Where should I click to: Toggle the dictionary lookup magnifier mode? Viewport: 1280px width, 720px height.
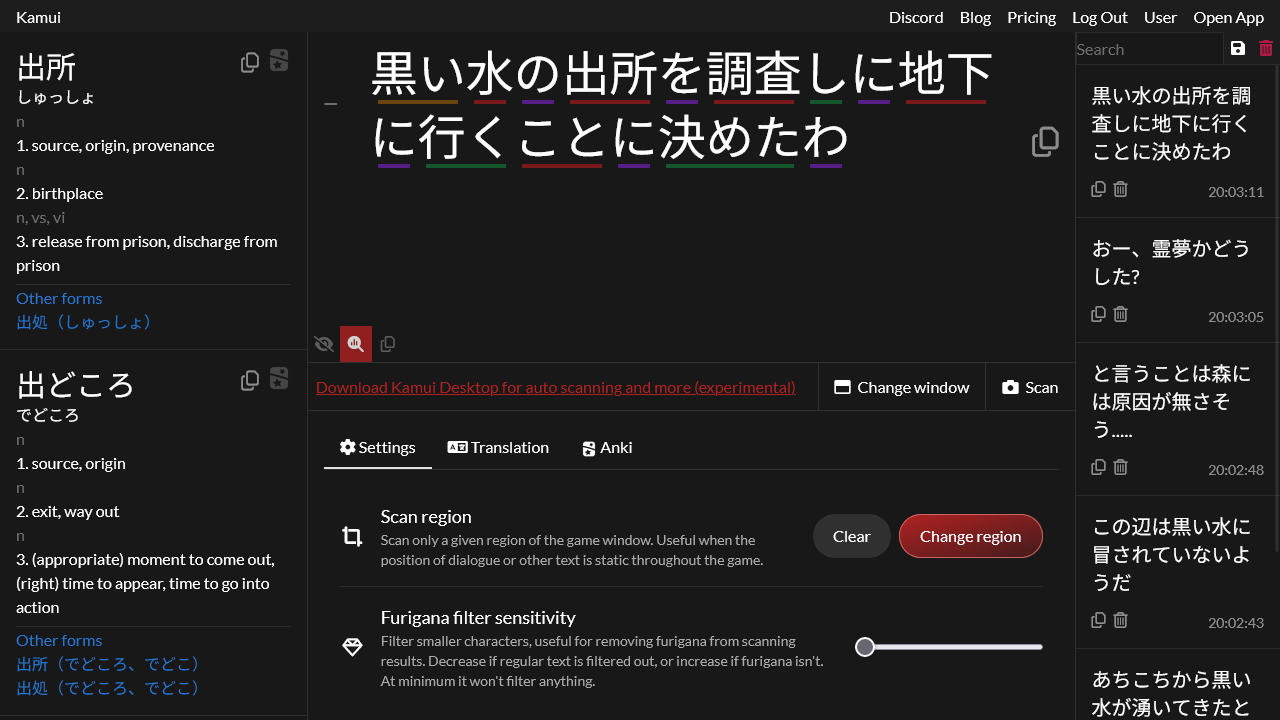(x=356, y=344)
